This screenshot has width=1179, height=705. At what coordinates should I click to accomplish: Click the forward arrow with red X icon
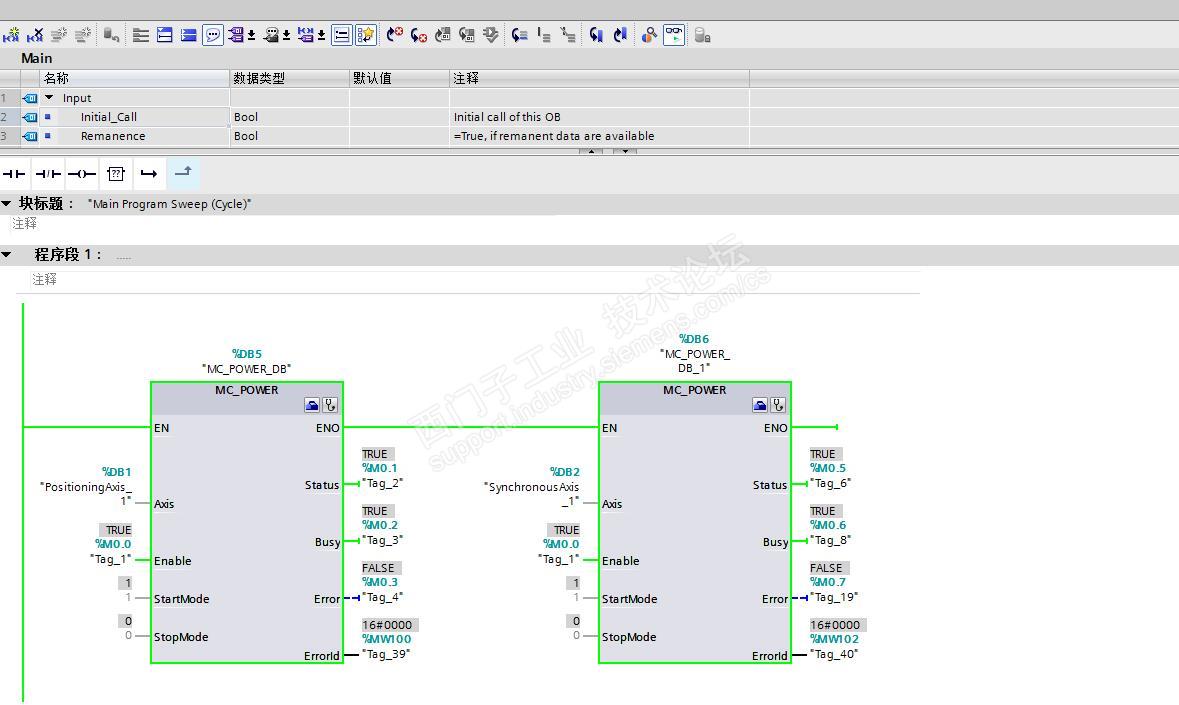pyautogui.click(x=395, y=35)
